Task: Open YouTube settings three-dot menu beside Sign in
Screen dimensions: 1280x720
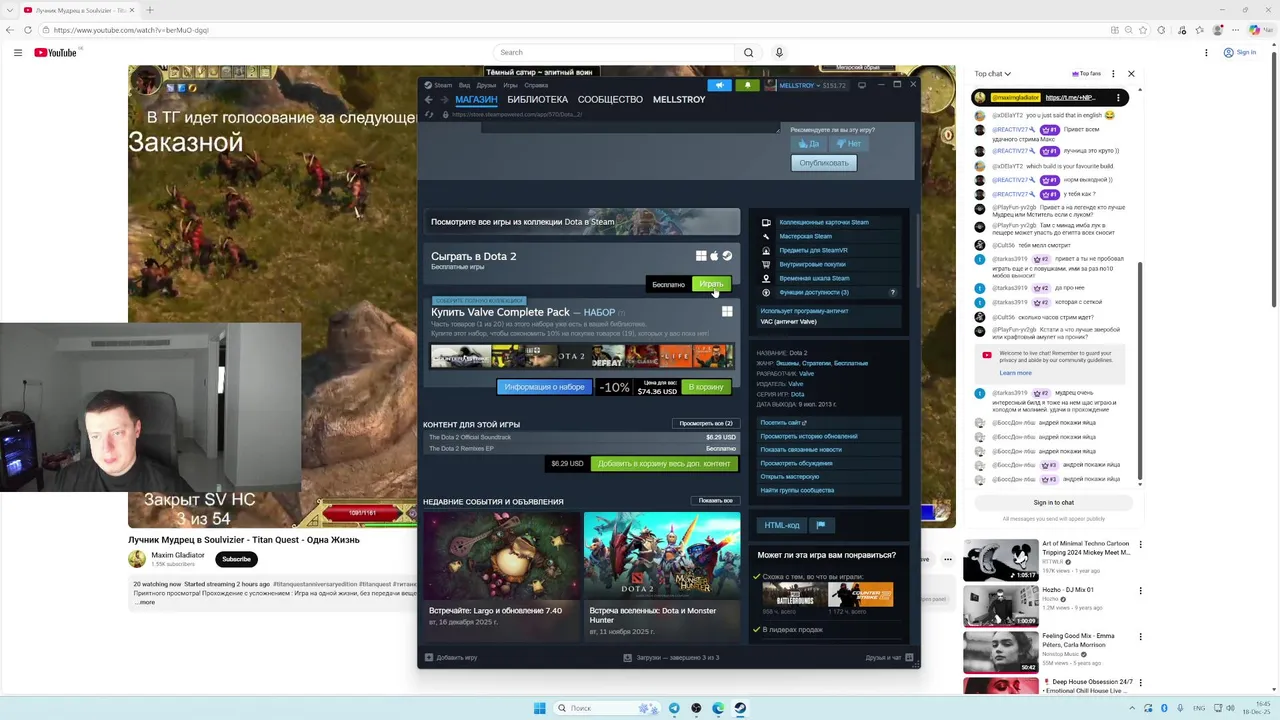Action: point(1206,52)
